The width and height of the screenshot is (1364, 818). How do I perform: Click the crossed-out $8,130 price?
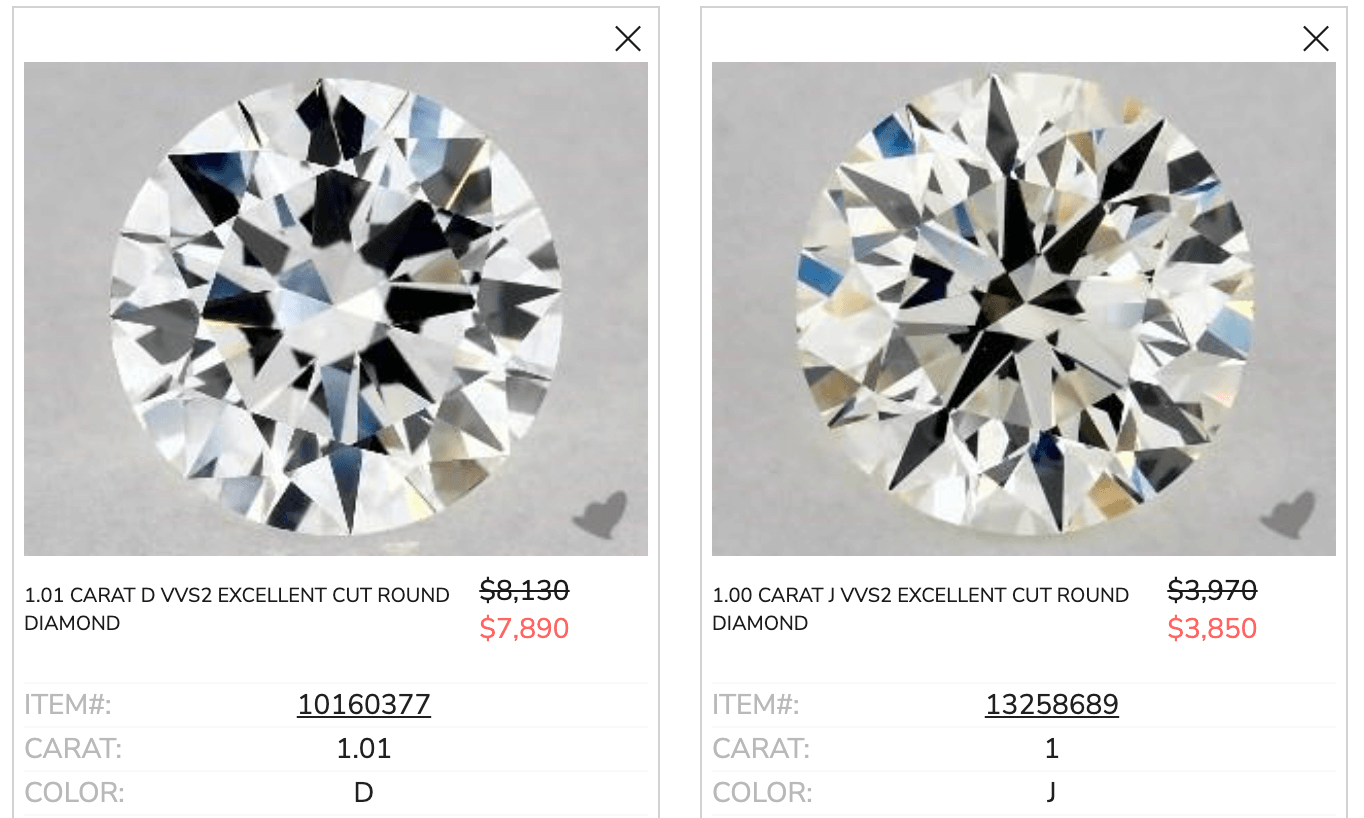pos(524,591)
